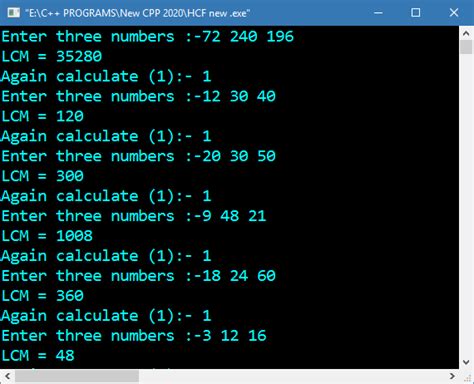Click the window title text "HCF new .exe"
Image resolution: width=474 pixels, height=384 pixels.
coord(219,13)
